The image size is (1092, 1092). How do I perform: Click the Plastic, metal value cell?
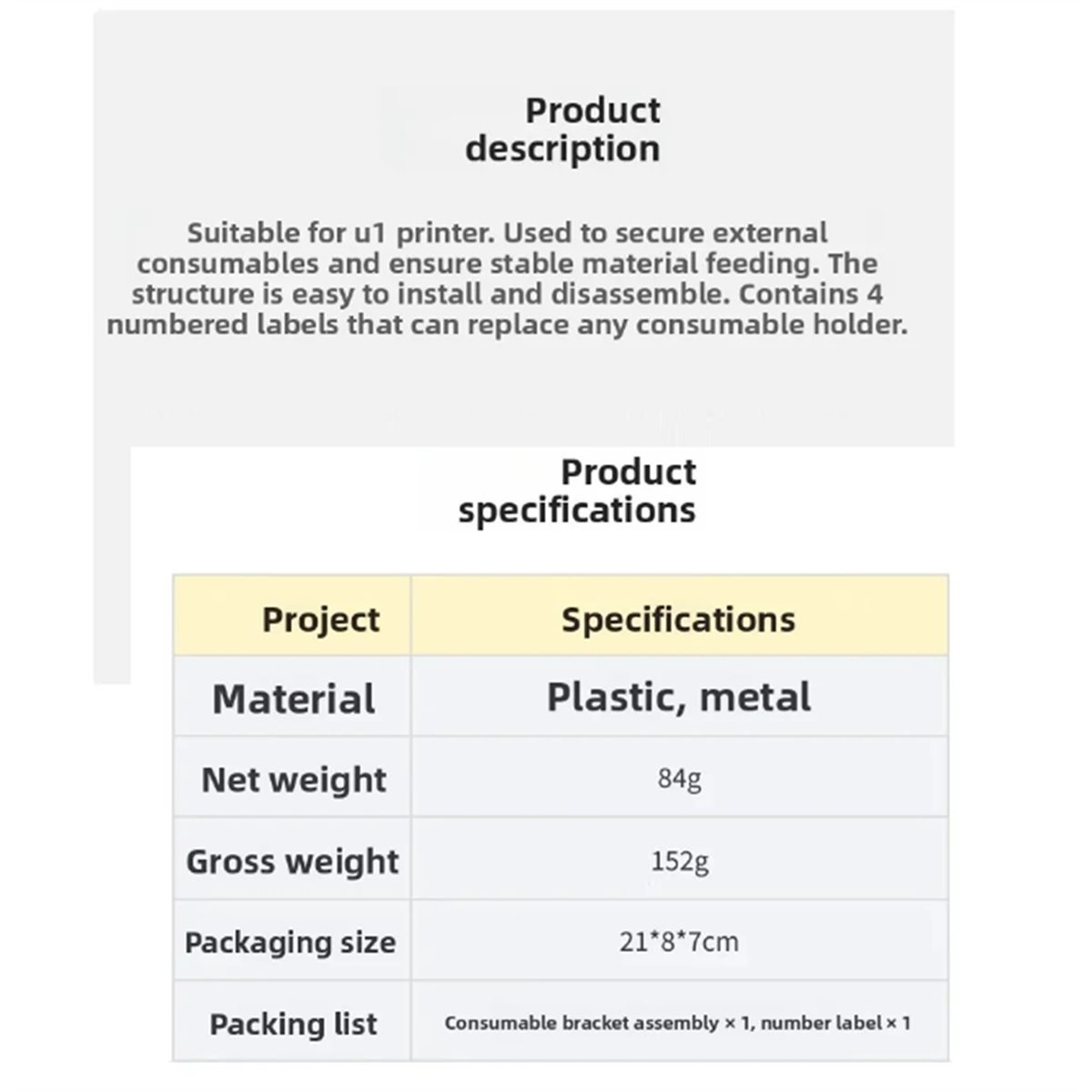pos(679,697)
